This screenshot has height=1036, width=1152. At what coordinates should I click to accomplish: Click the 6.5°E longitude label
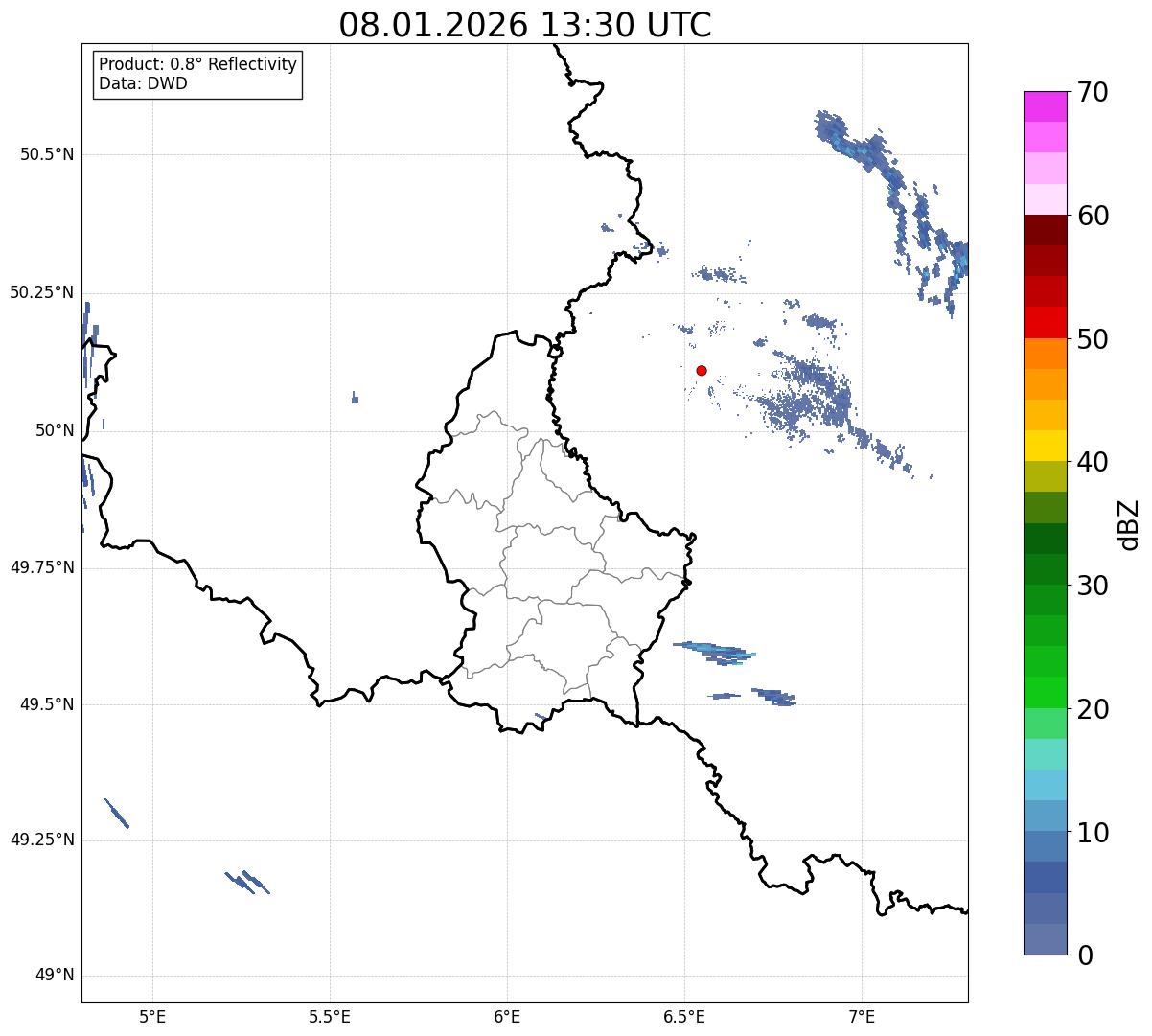[684, 1016]
